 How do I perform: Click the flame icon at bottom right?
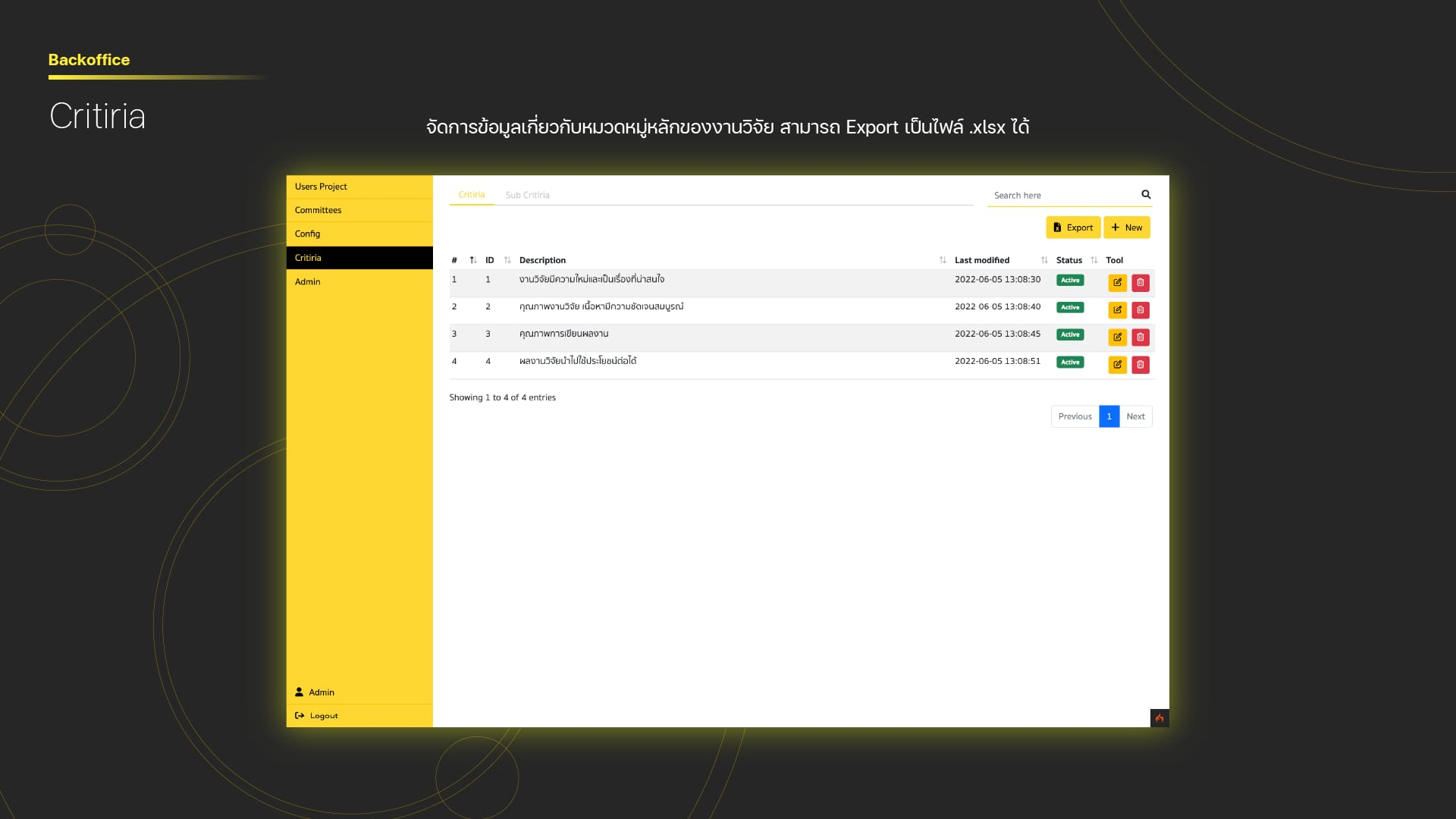pos(1159,717)
